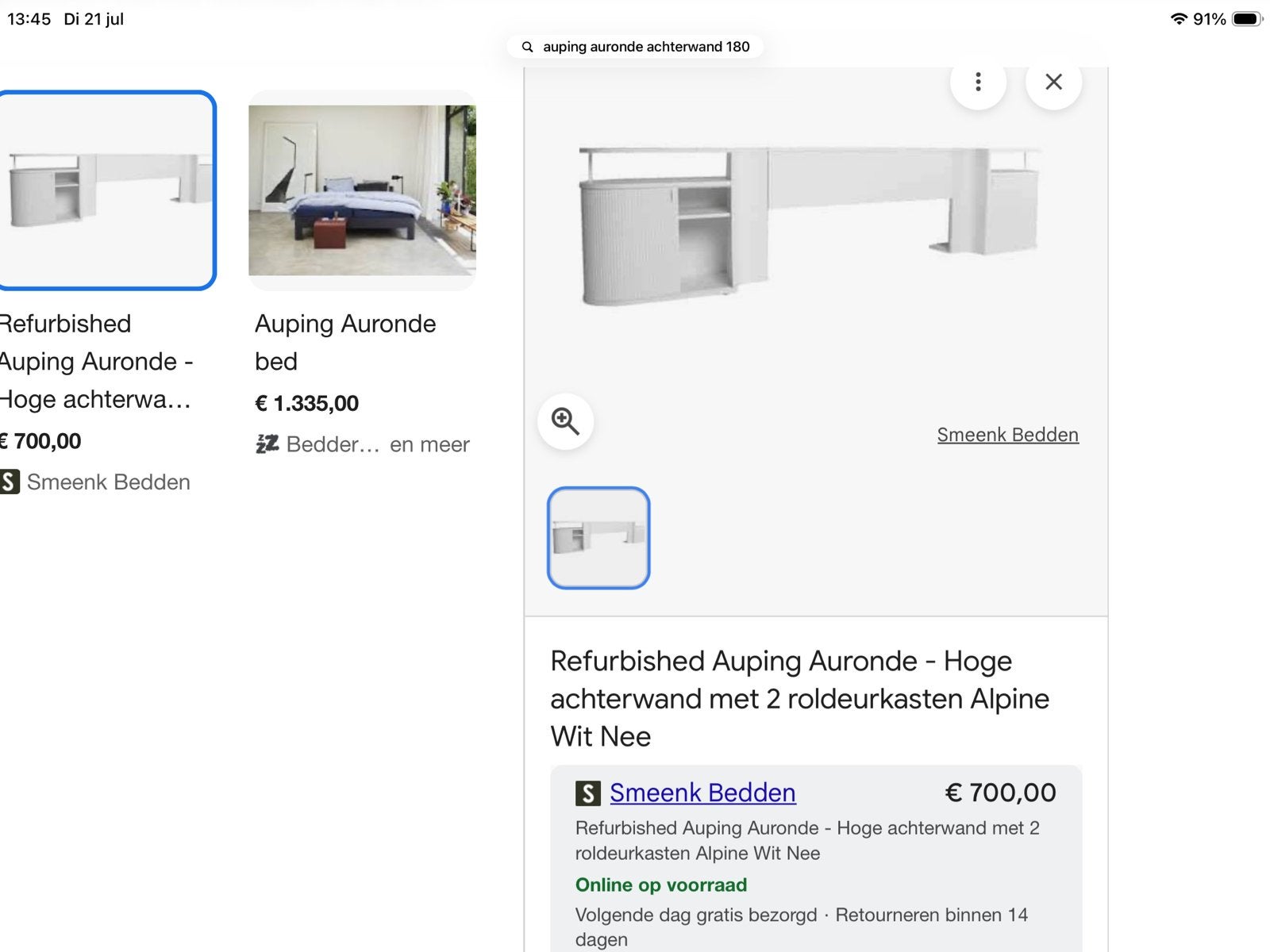1270x952 pixels.
Task: Click the 'en meer' sellers text
Action: [429, 444]
